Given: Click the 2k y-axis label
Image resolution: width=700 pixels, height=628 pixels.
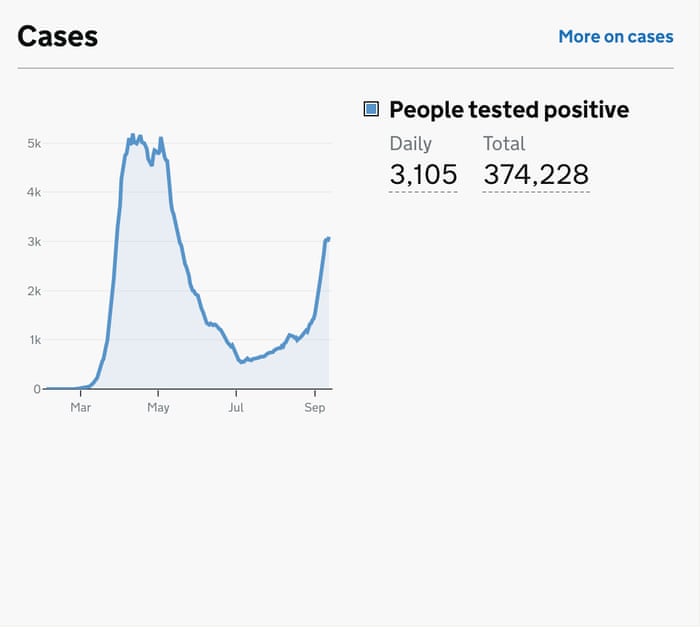Looking at the screenshot, I should coord(34,291).
